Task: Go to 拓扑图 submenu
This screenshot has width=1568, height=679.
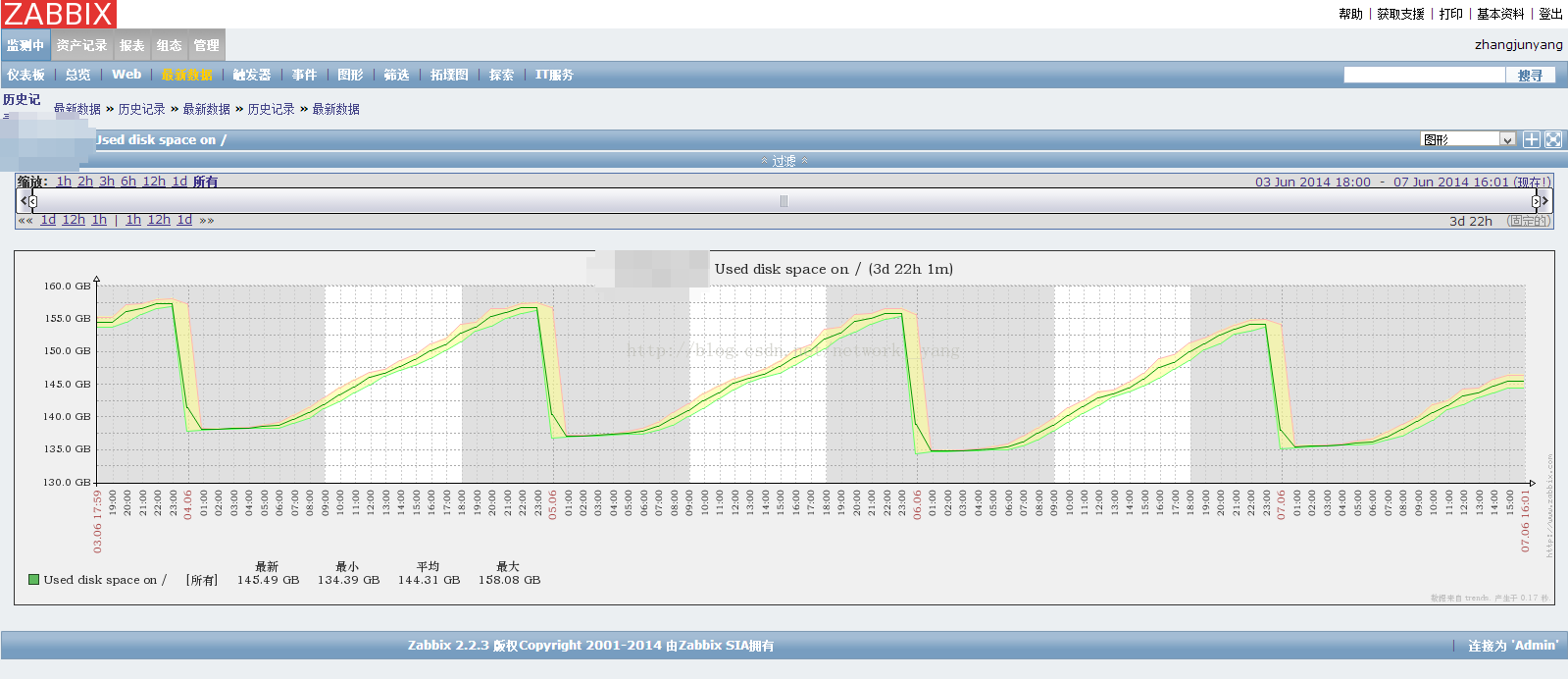Action: pos(449,75)
